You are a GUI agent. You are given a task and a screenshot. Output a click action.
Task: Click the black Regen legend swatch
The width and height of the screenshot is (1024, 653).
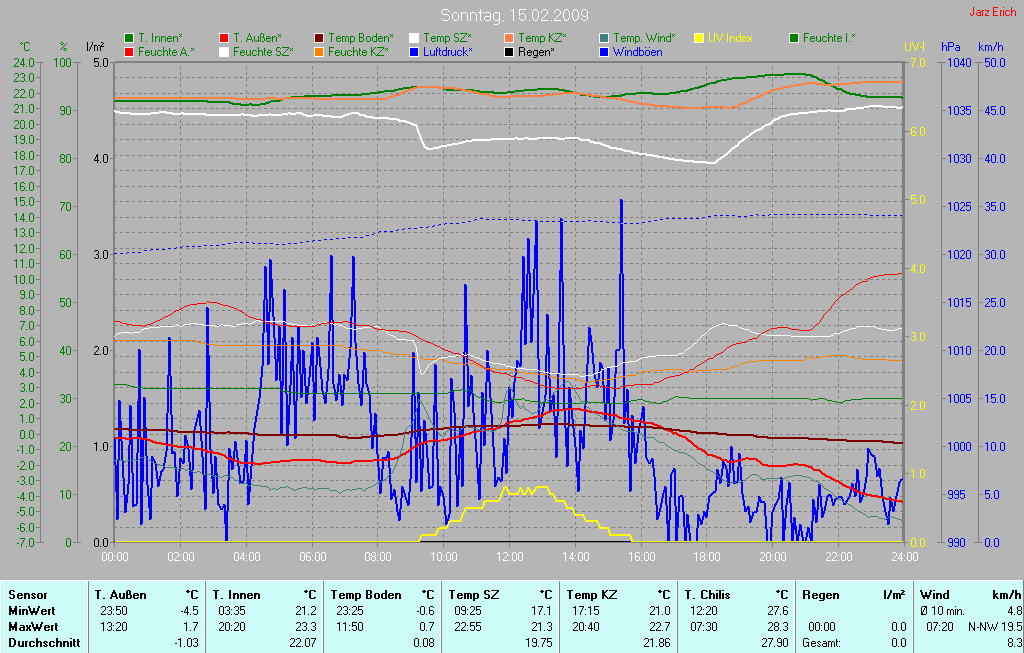click(x=509, y=52)
